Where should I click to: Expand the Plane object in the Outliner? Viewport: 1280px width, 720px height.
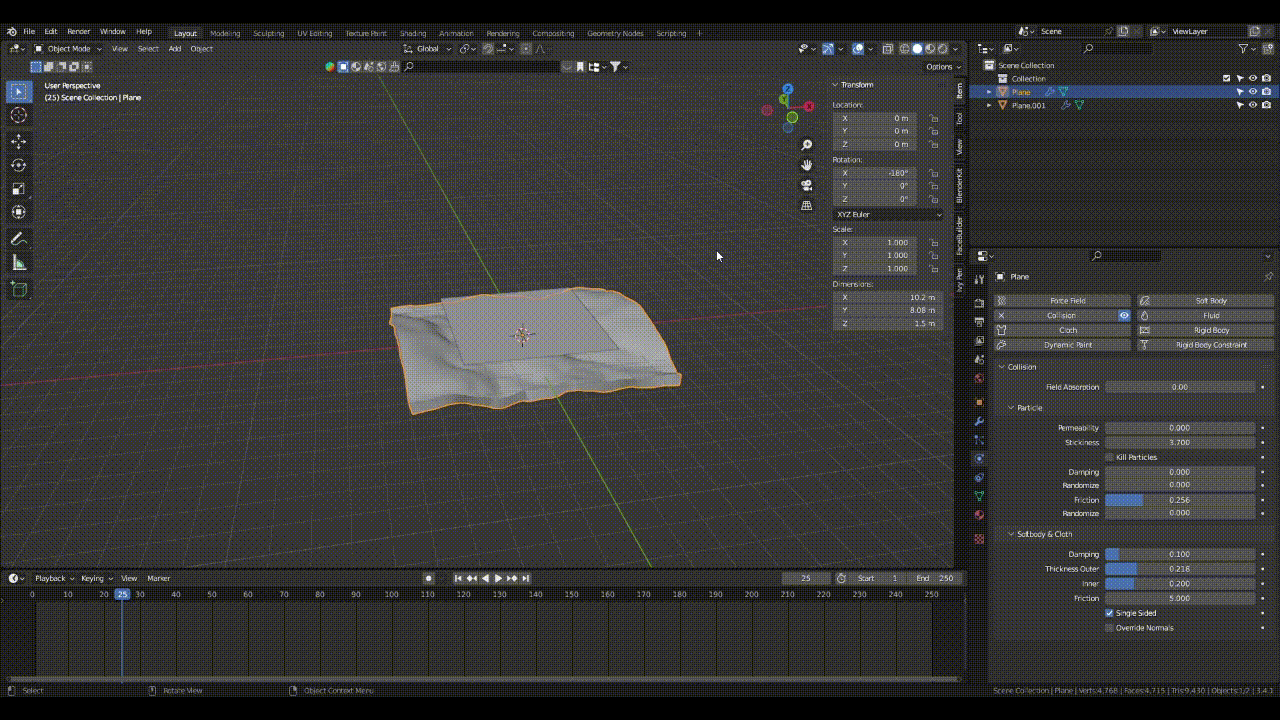[x=989, y=92]
